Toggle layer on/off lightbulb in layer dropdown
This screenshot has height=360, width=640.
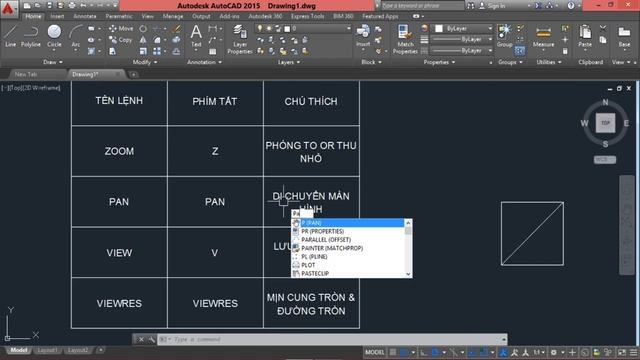(260, 29)
